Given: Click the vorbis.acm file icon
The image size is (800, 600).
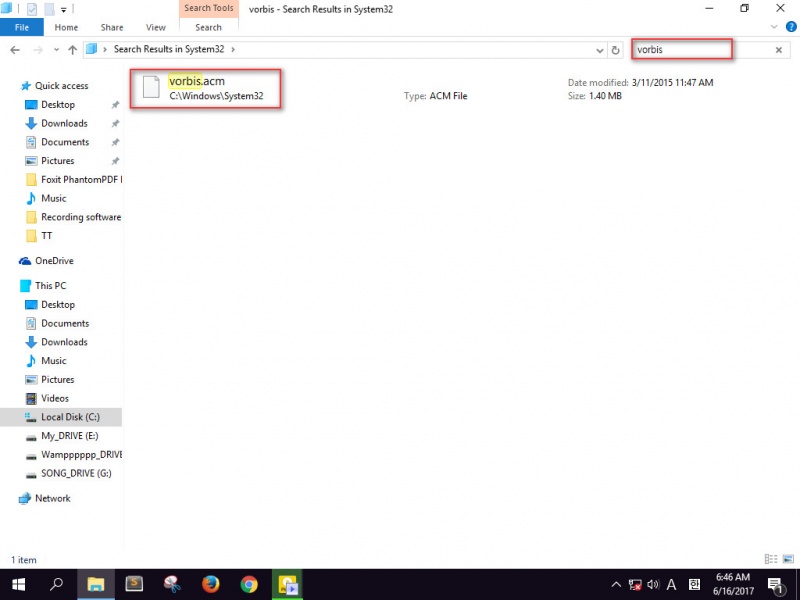Looking at the screenshot, I should pos(151,87).
